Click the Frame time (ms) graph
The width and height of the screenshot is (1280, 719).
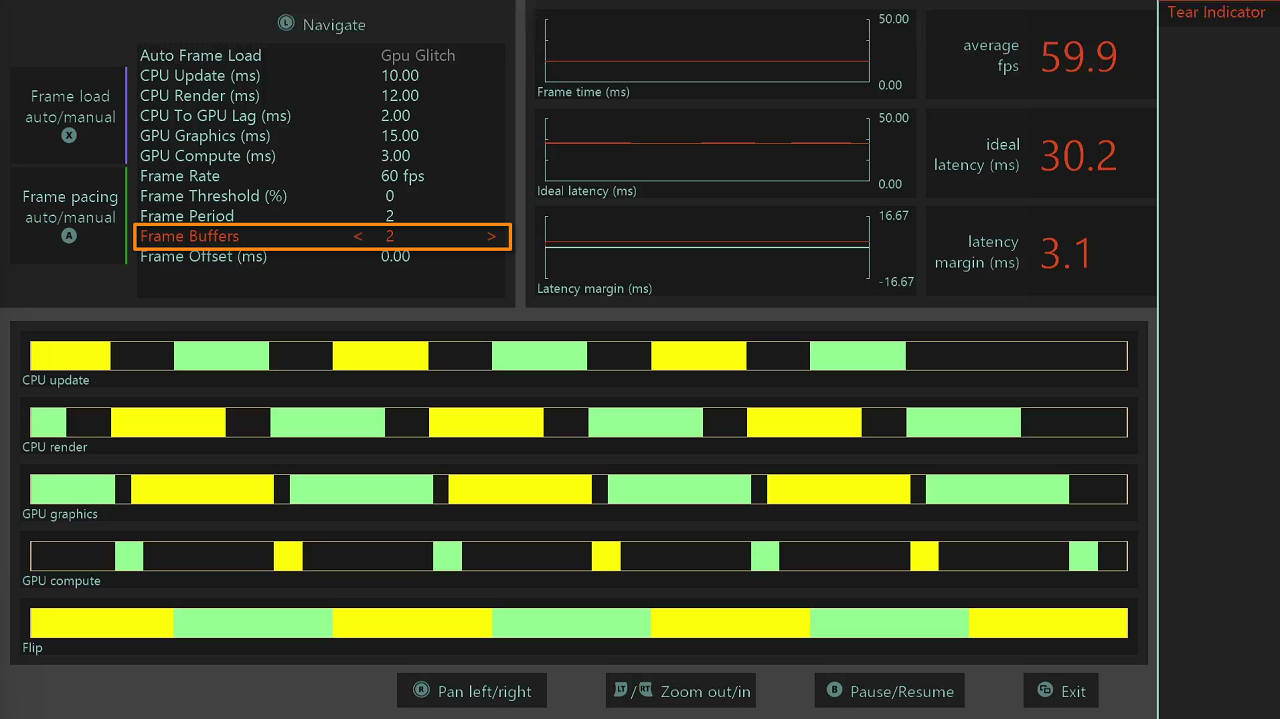point(707,50)
